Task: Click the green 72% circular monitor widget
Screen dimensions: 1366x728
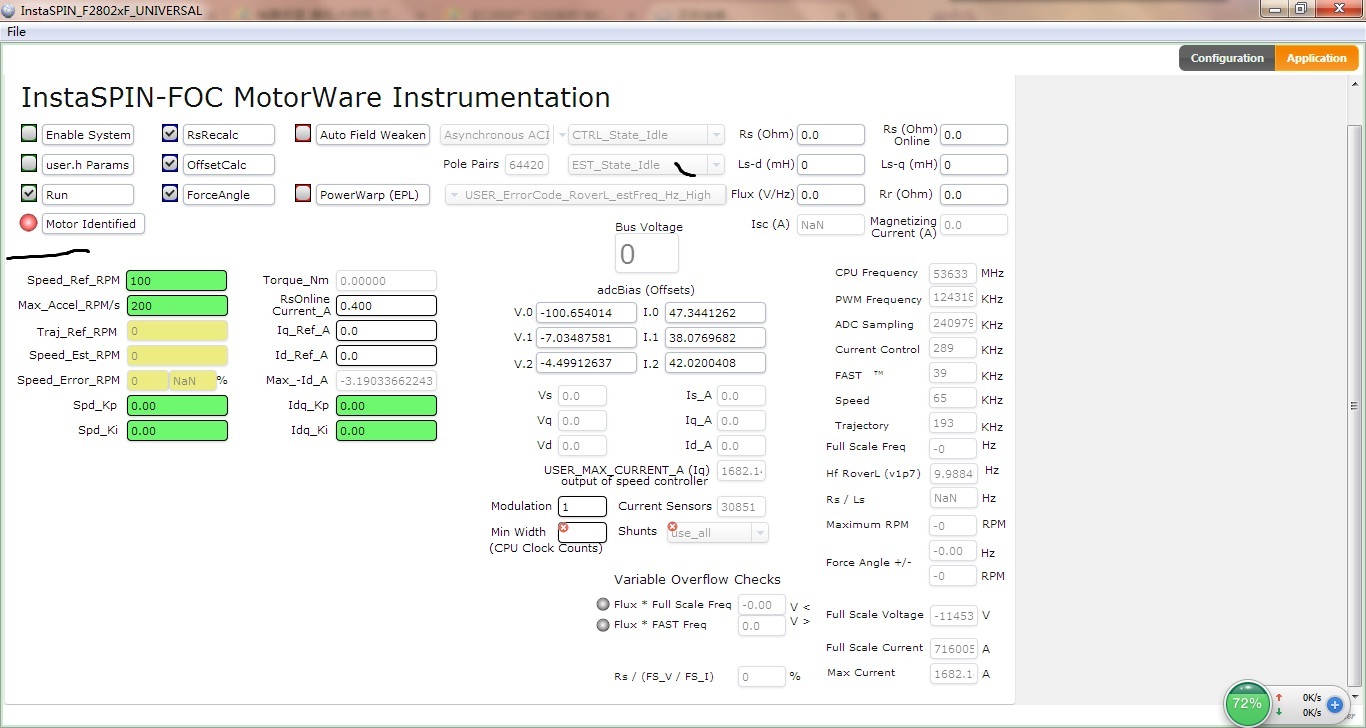Action: click(x=1246, y=703)
